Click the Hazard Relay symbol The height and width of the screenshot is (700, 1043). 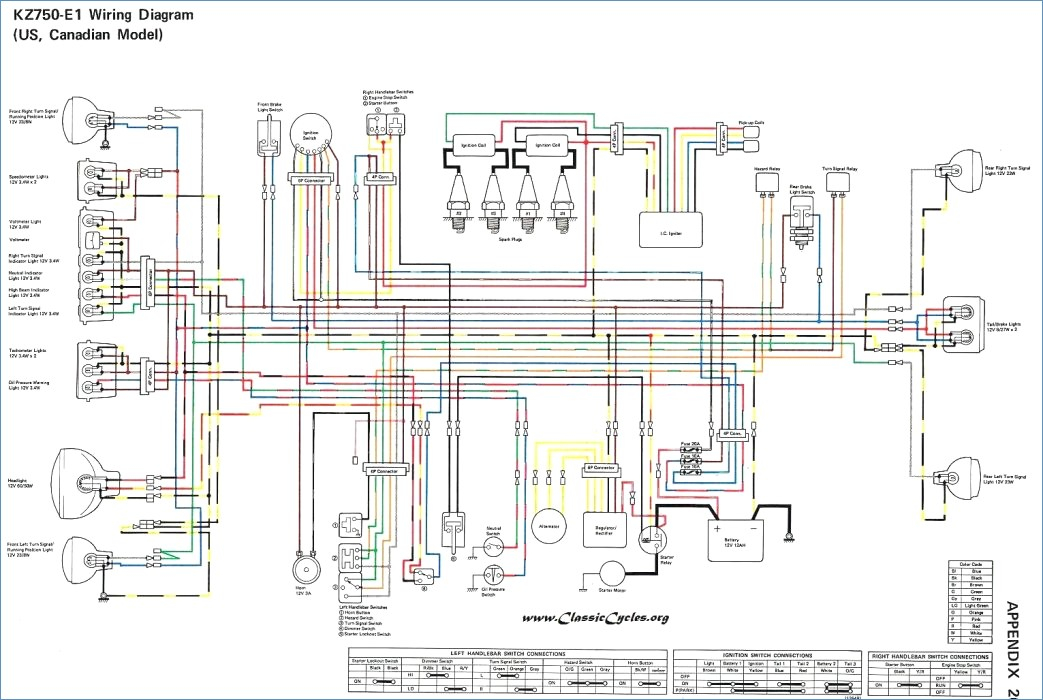click(x=767, y=183)
